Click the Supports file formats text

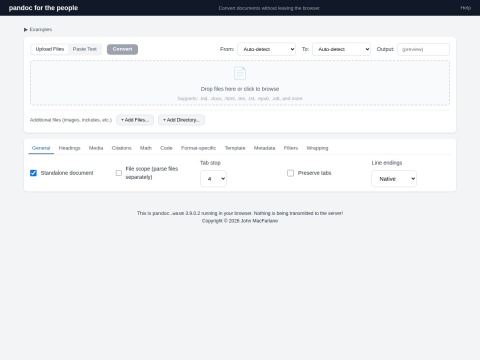click(x=240, y=99)
